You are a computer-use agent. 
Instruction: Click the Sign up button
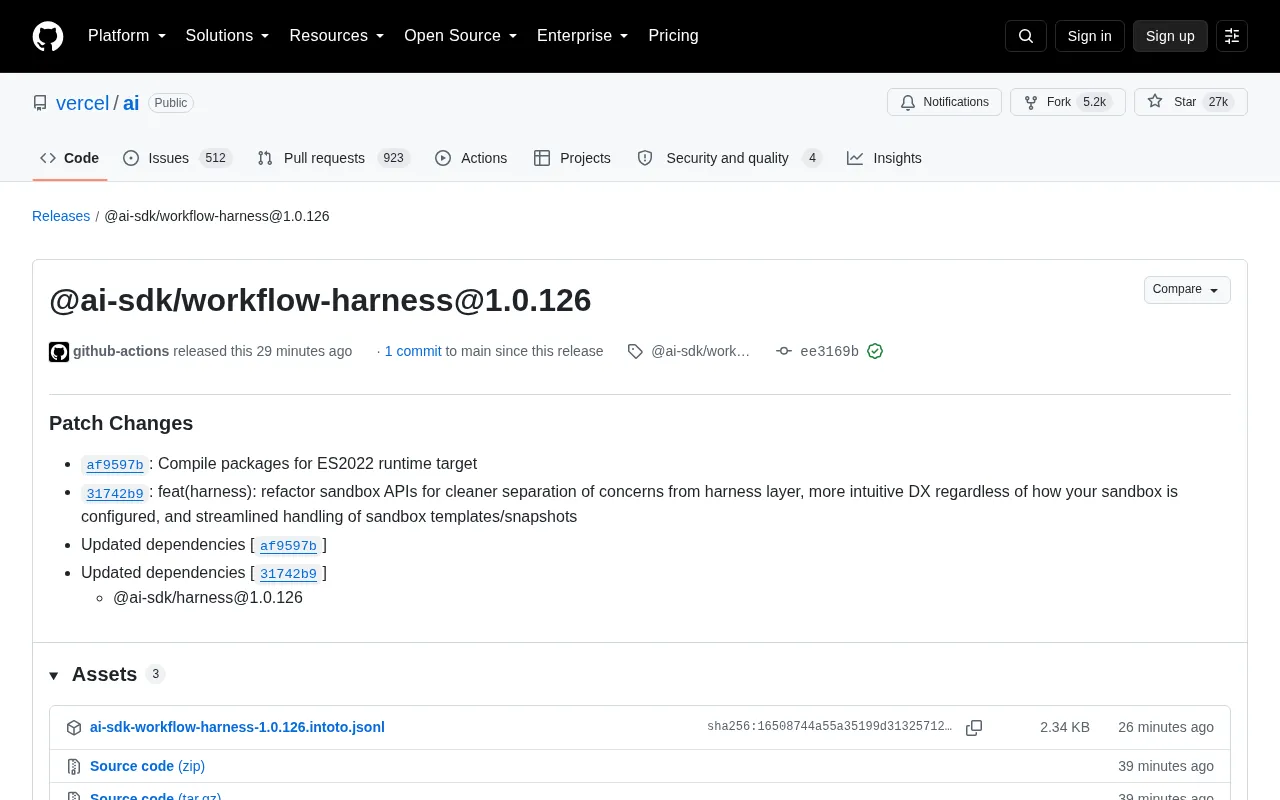[1170, 36]
